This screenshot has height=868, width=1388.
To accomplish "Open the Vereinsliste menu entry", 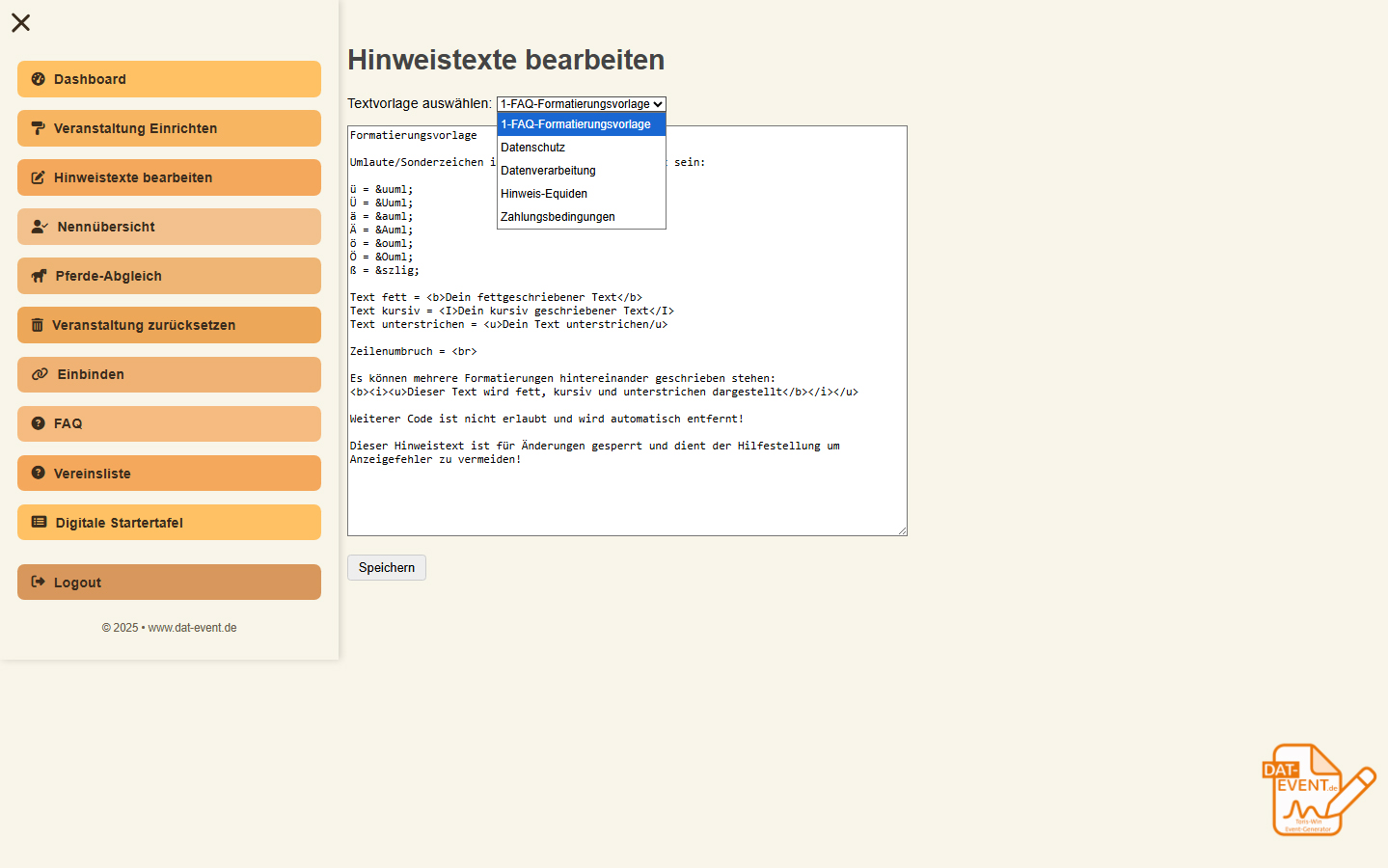I will 169,473.
